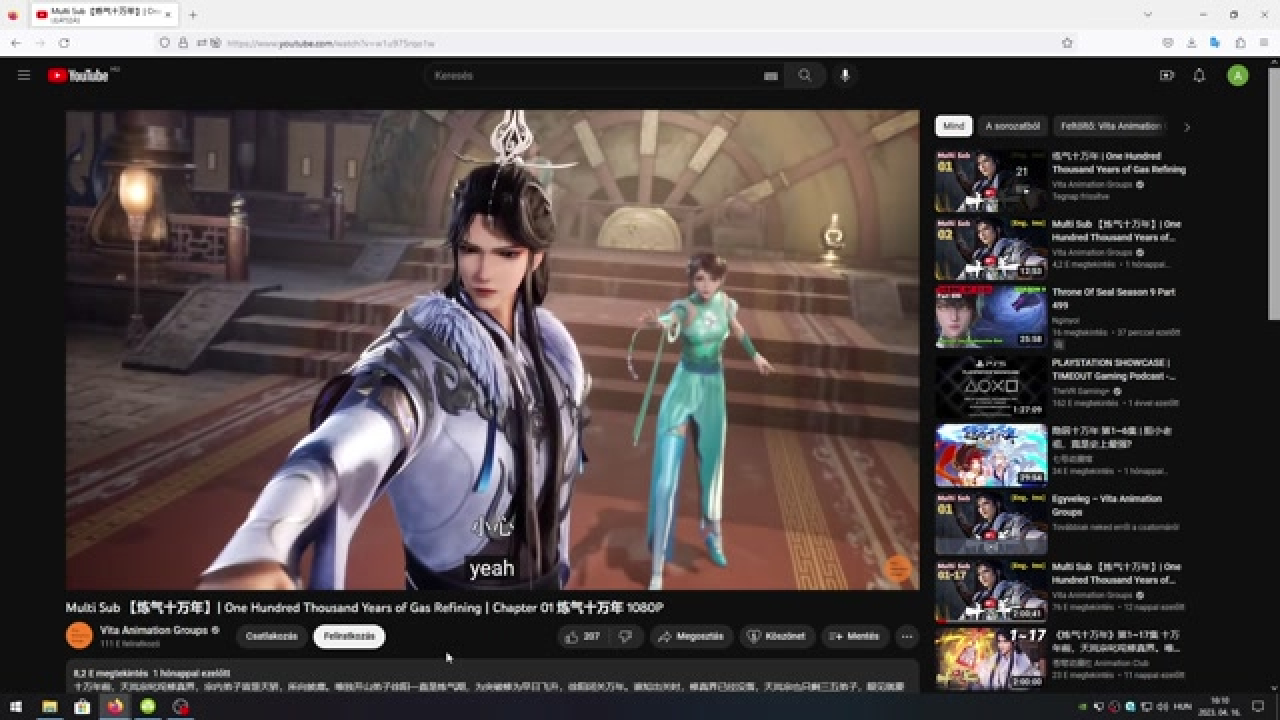Click the orange channel watermark in the video
This screenshot has height=720, width=1280.
[898, 569]
